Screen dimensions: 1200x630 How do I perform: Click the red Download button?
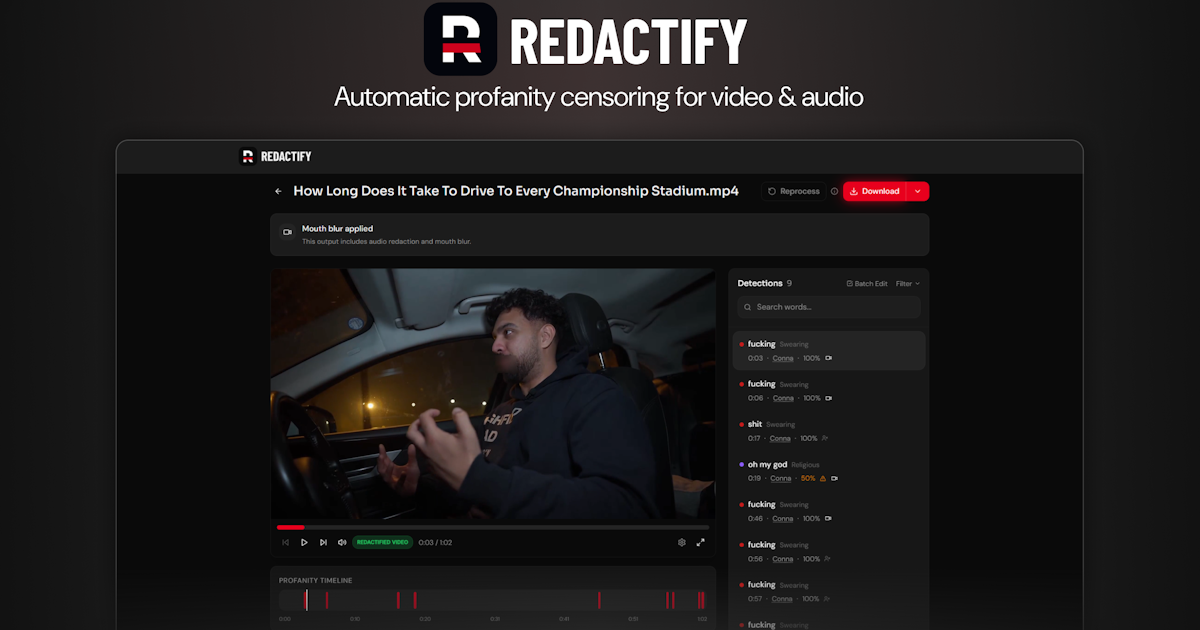coord(874,191)
